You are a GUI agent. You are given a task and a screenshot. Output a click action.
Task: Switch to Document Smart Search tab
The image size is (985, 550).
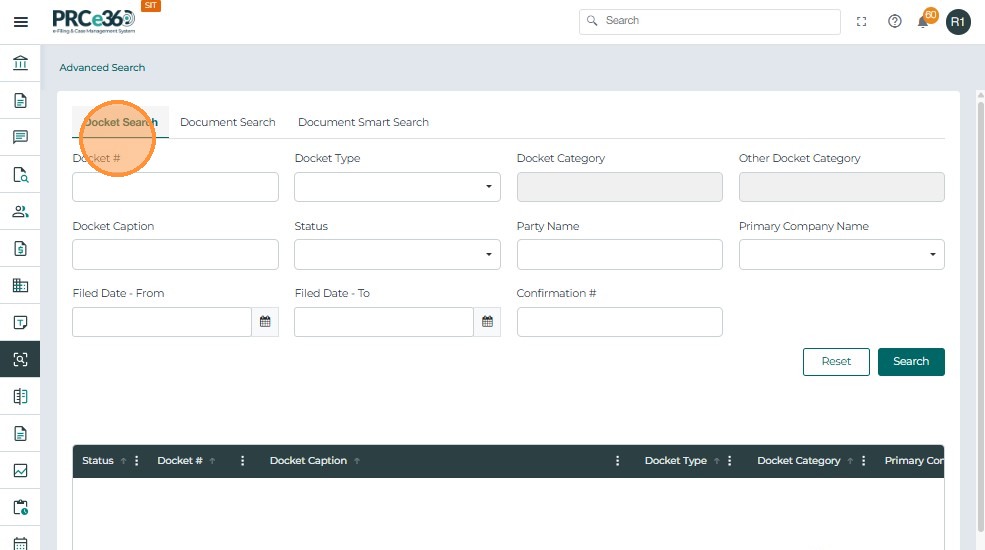tap(363, 122)
